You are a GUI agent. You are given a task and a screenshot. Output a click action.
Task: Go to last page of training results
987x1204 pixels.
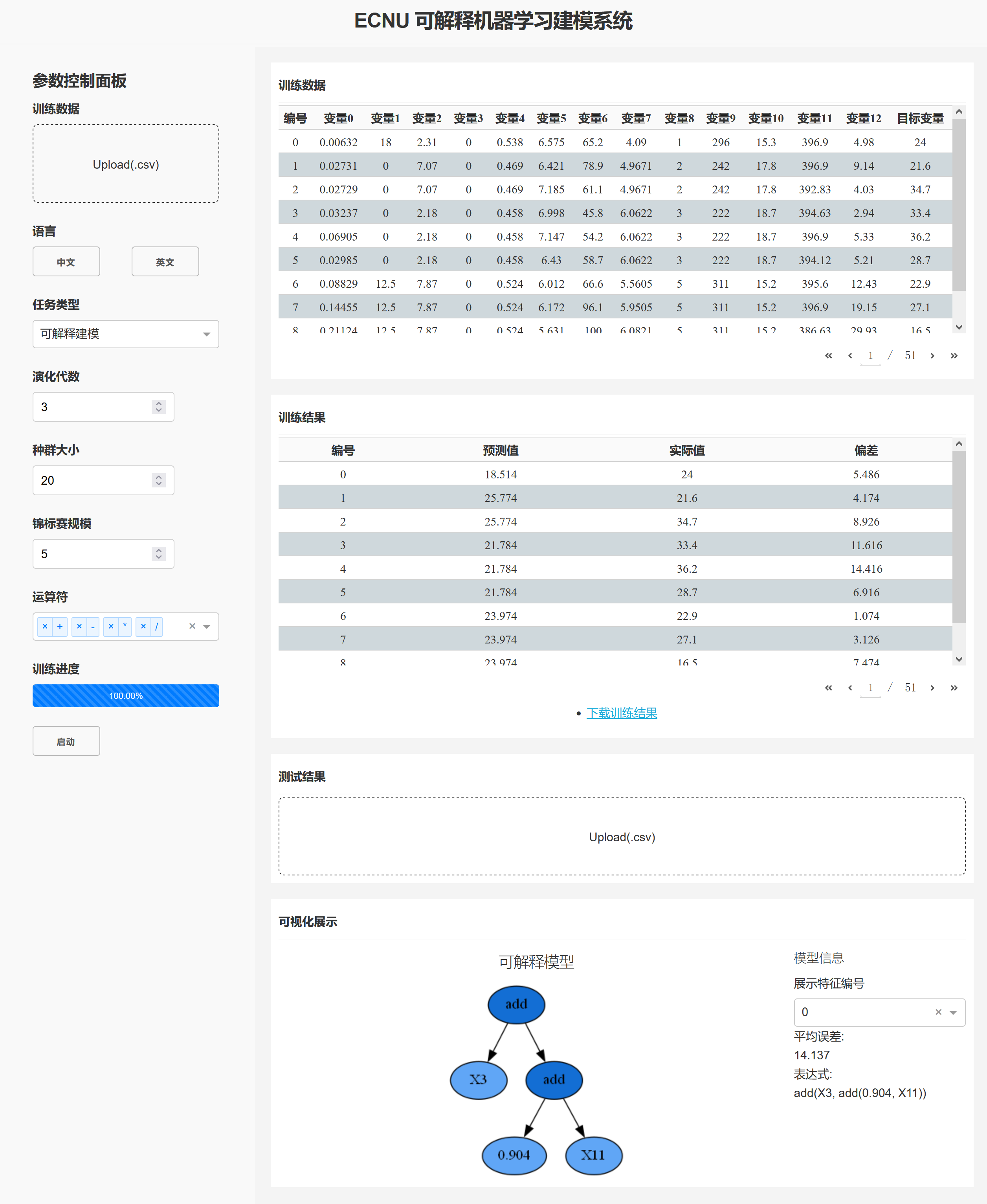[954, 687]
